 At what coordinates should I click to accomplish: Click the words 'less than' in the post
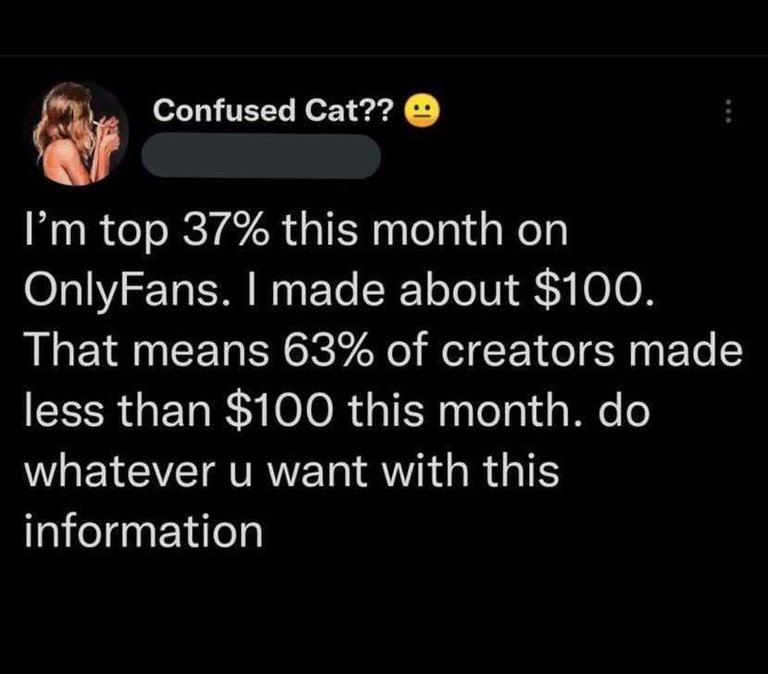[118, 410]
